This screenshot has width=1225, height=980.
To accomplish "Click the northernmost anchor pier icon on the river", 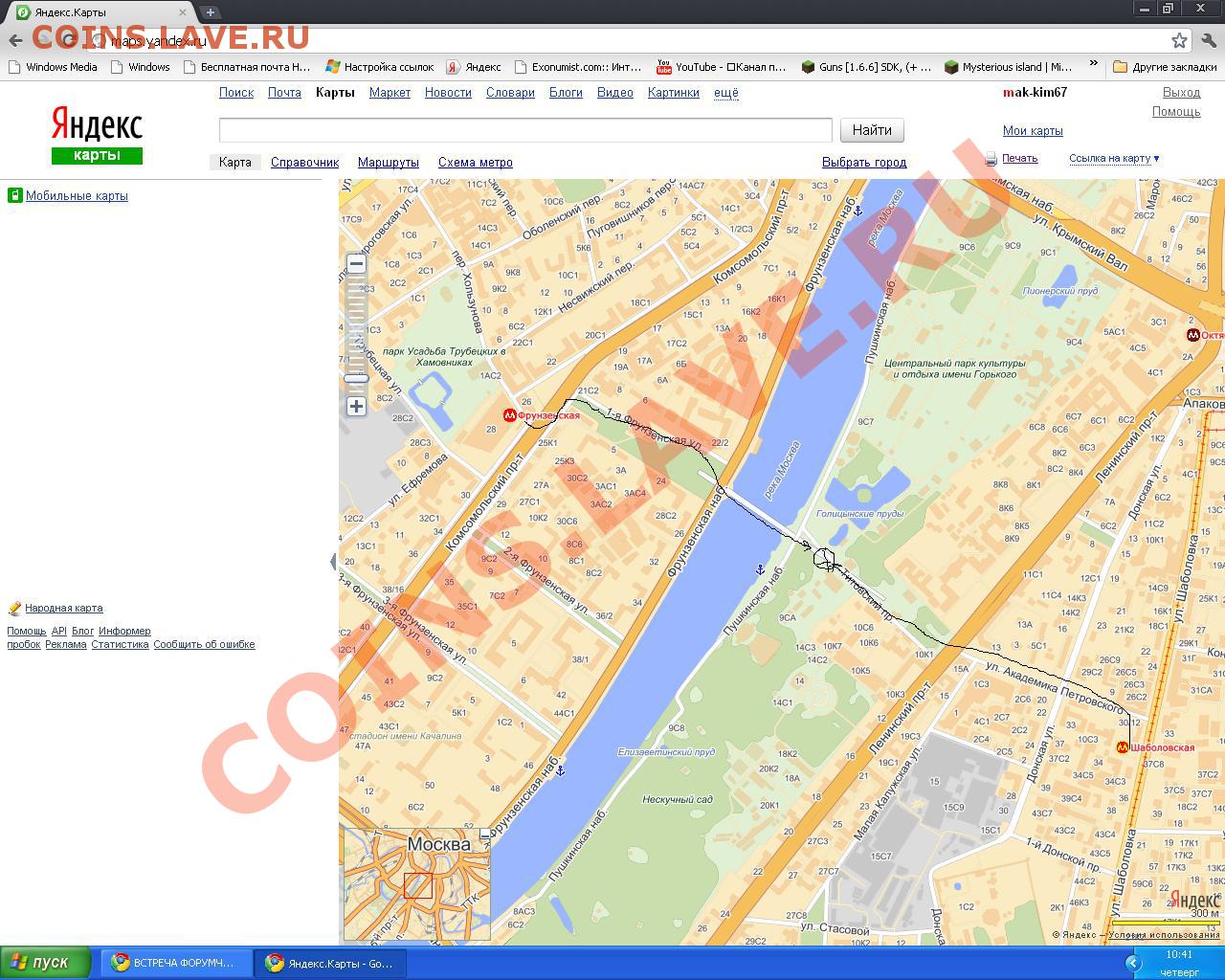I will (858, 211).
